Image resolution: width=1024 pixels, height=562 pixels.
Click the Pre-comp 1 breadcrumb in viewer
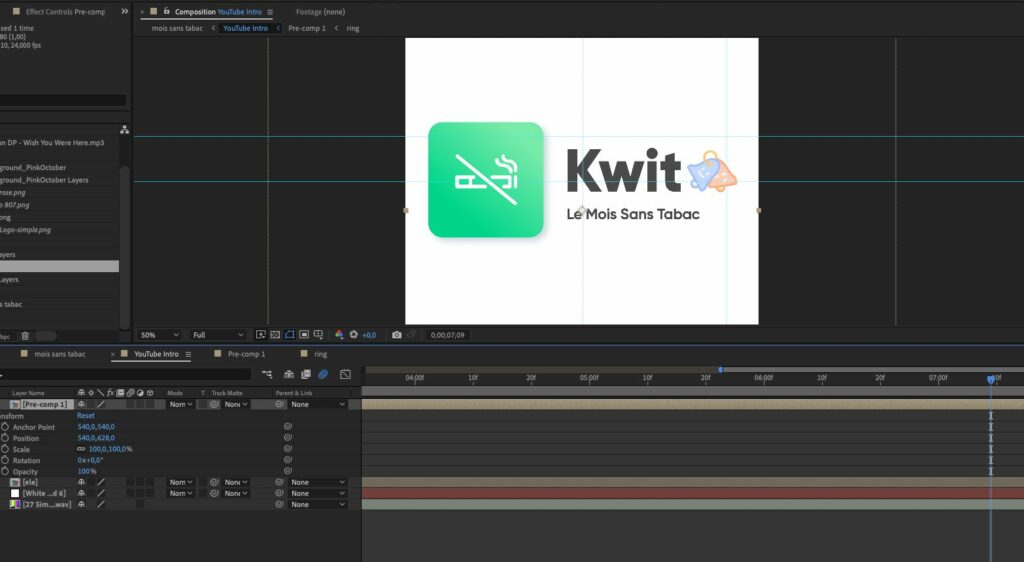(307, 28)
